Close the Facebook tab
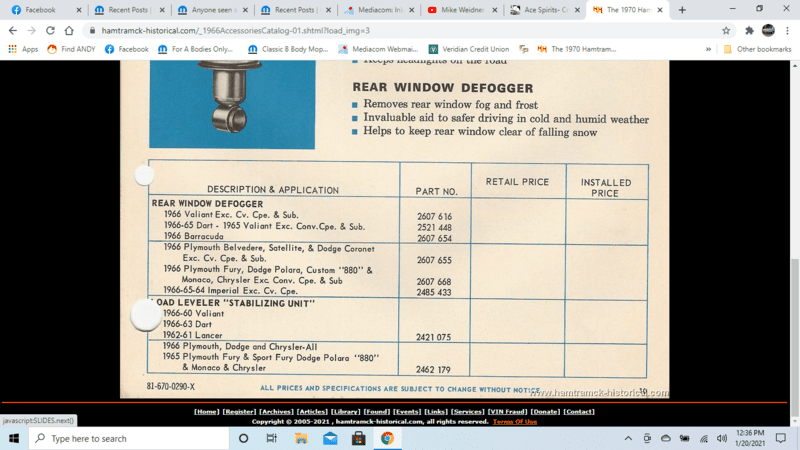This screenshot has height=450, width=800. point(79,10)
